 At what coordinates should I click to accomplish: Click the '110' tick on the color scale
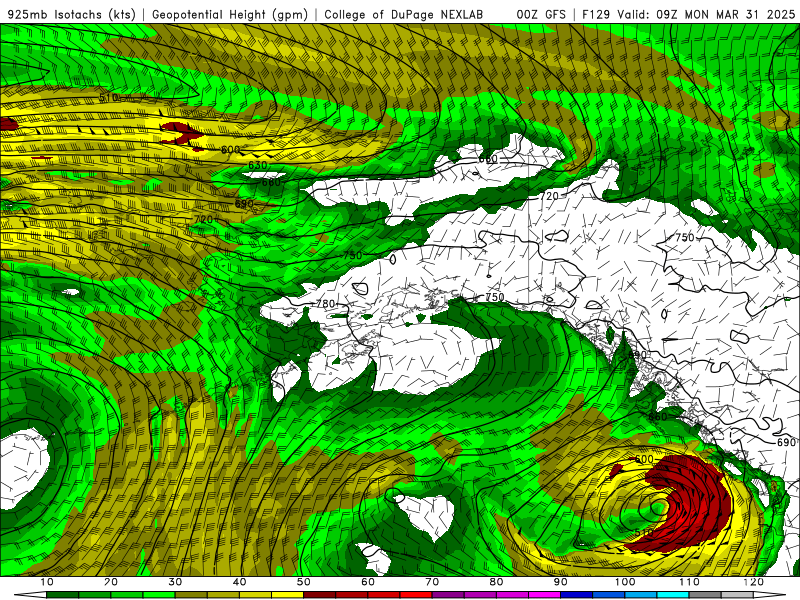[x=689, y=582]
